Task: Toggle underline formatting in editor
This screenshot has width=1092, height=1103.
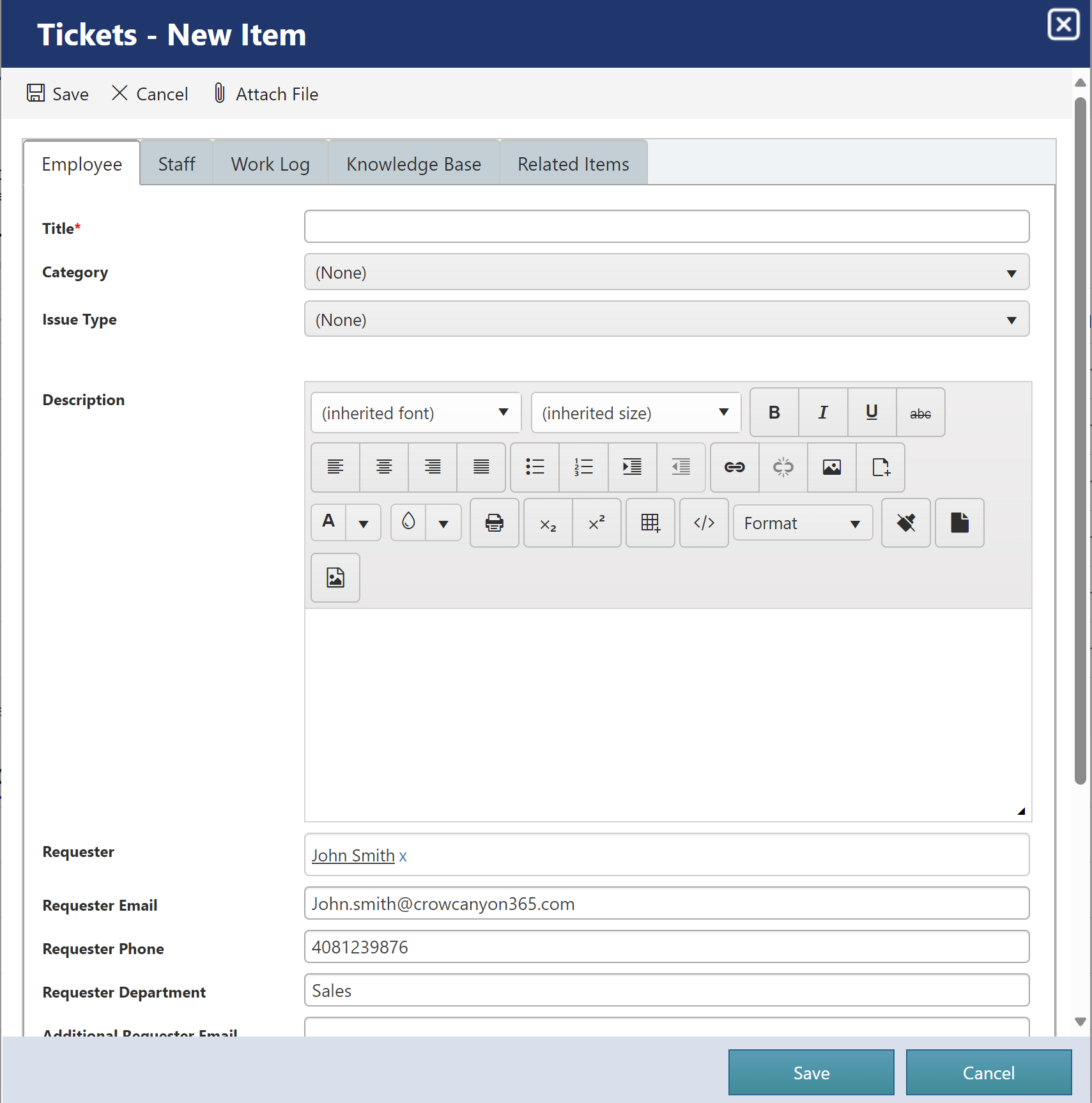Action: [x=872, y=413]
